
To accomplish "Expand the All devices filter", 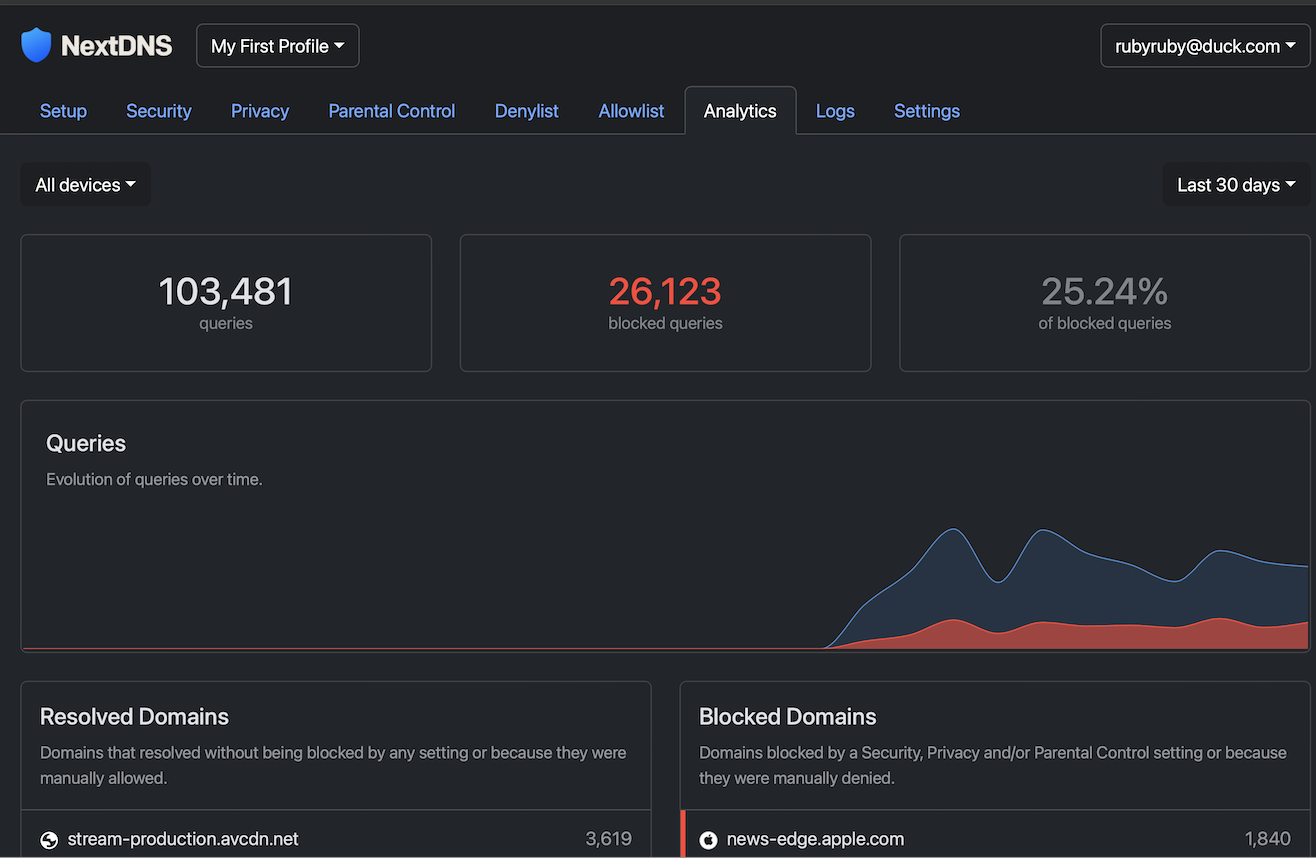I will pyautogui.click(x=86, y=185).
